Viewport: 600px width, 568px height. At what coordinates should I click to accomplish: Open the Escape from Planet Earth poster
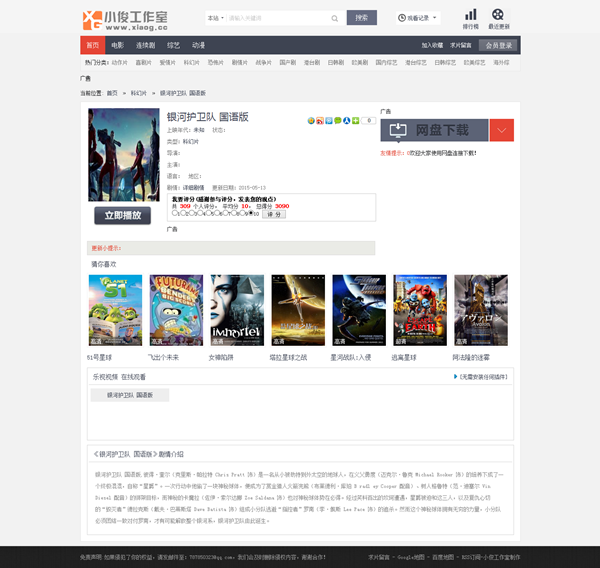(420, 310)
